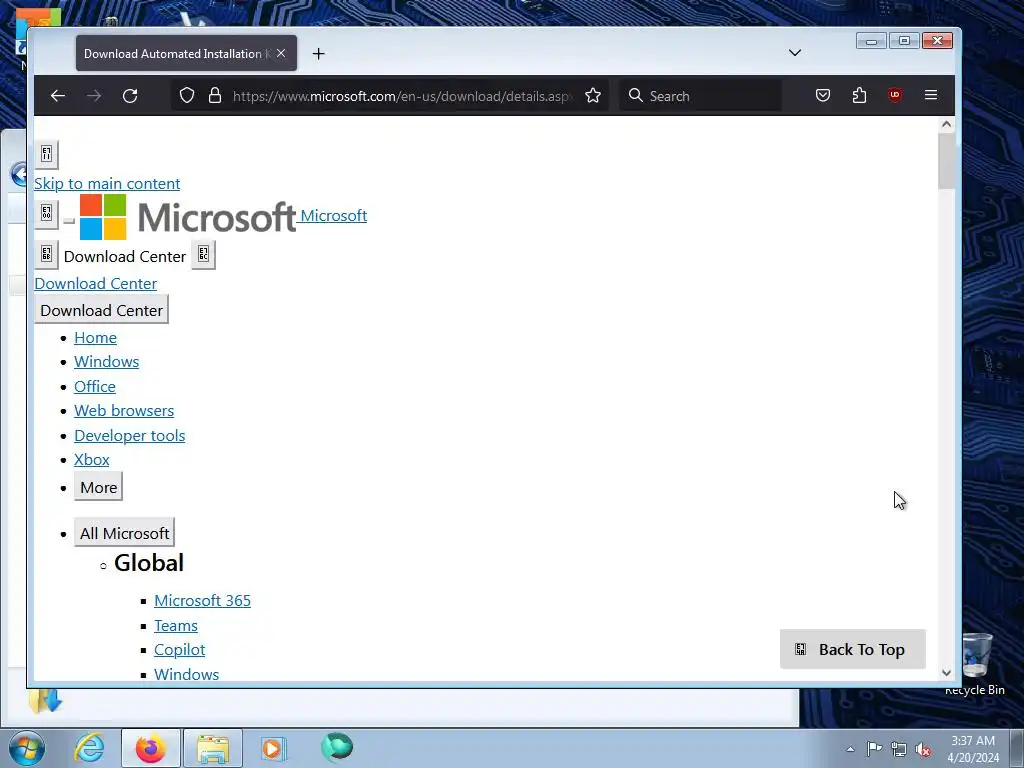The width and height of the screenshot is (1024, 768).
Task: Click the Back To Top button
Action: click(x=852, y=649)
